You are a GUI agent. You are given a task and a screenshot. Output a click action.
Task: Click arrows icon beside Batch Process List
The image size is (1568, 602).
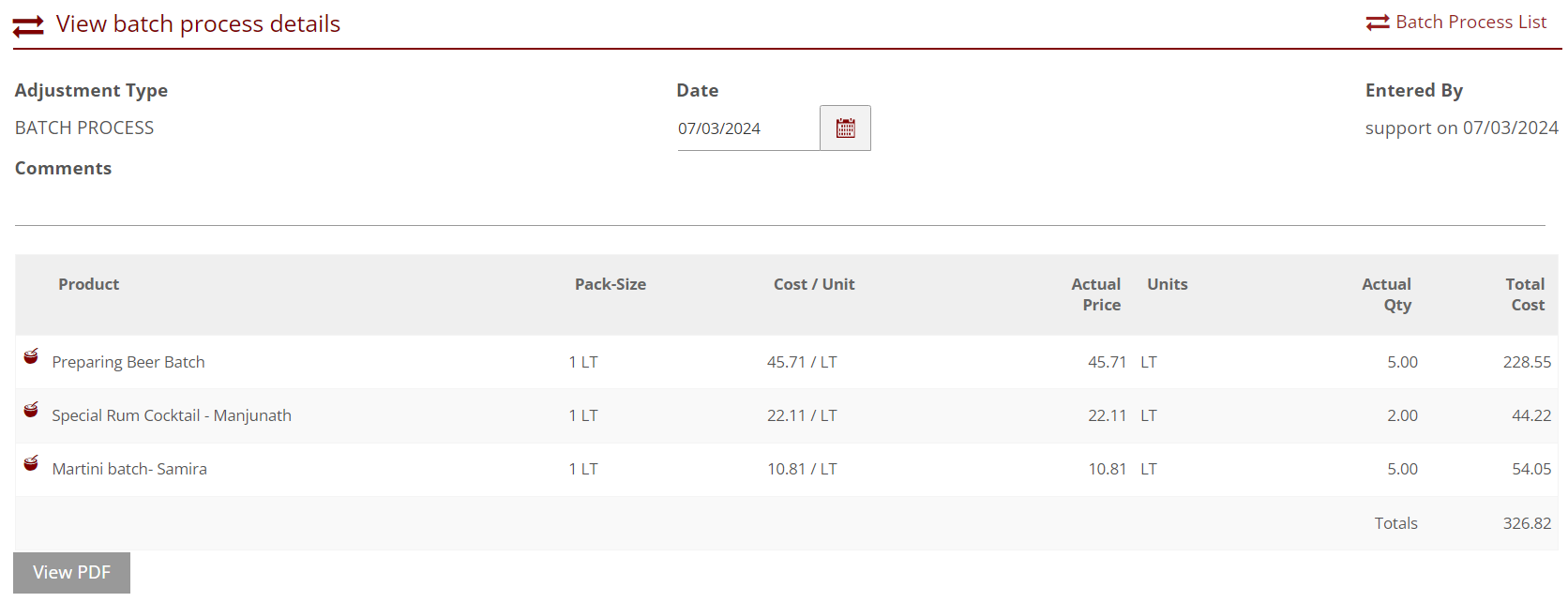pos(1377,23)
